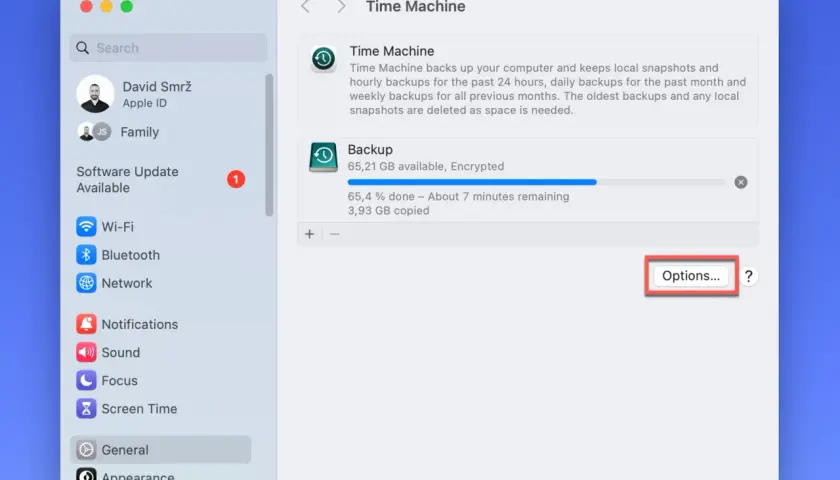Click the Time Machine clock icon

pyautogui.click(x=324, y=58)
